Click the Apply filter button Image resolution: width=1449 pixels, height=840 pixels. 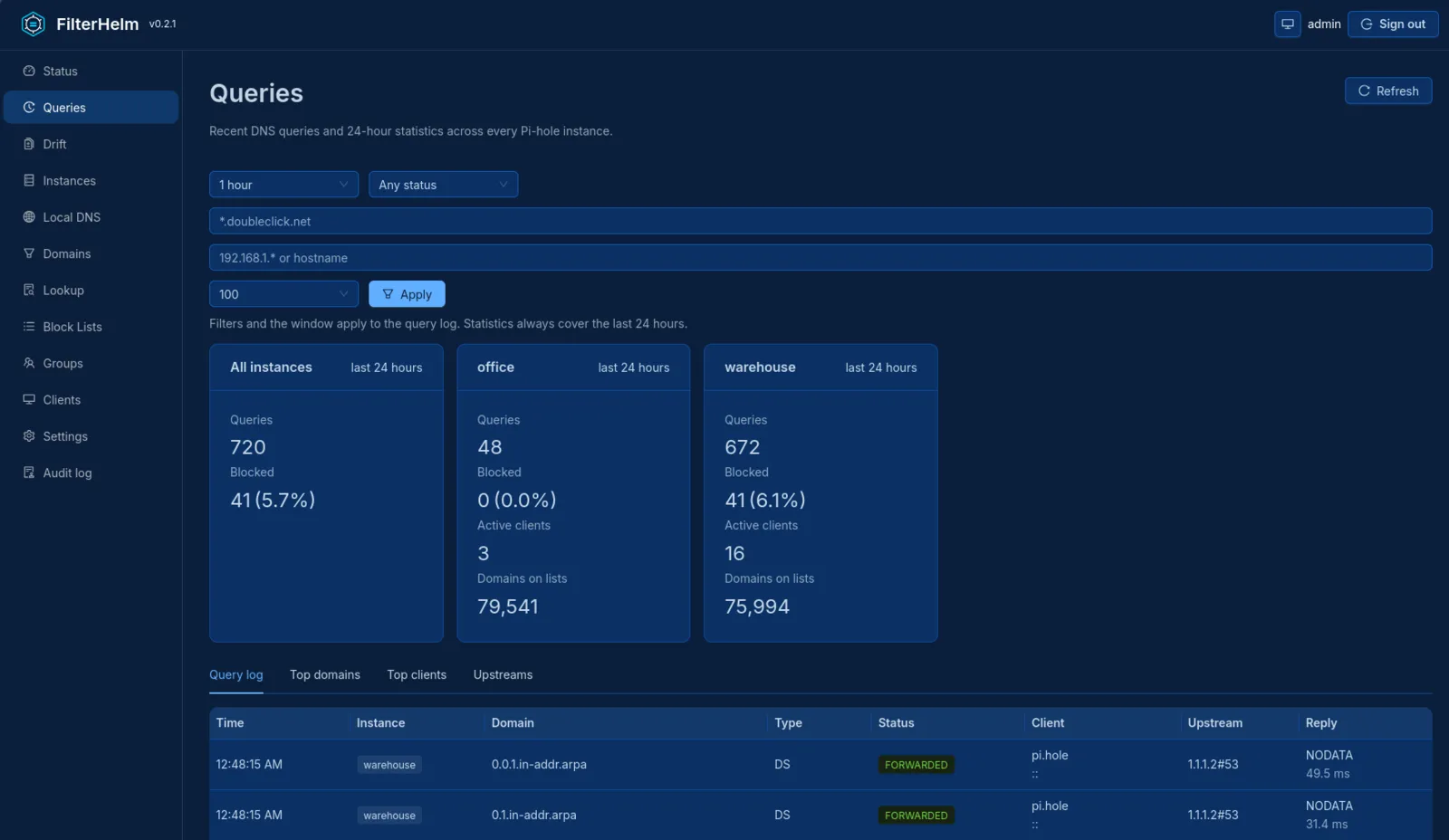407,294
